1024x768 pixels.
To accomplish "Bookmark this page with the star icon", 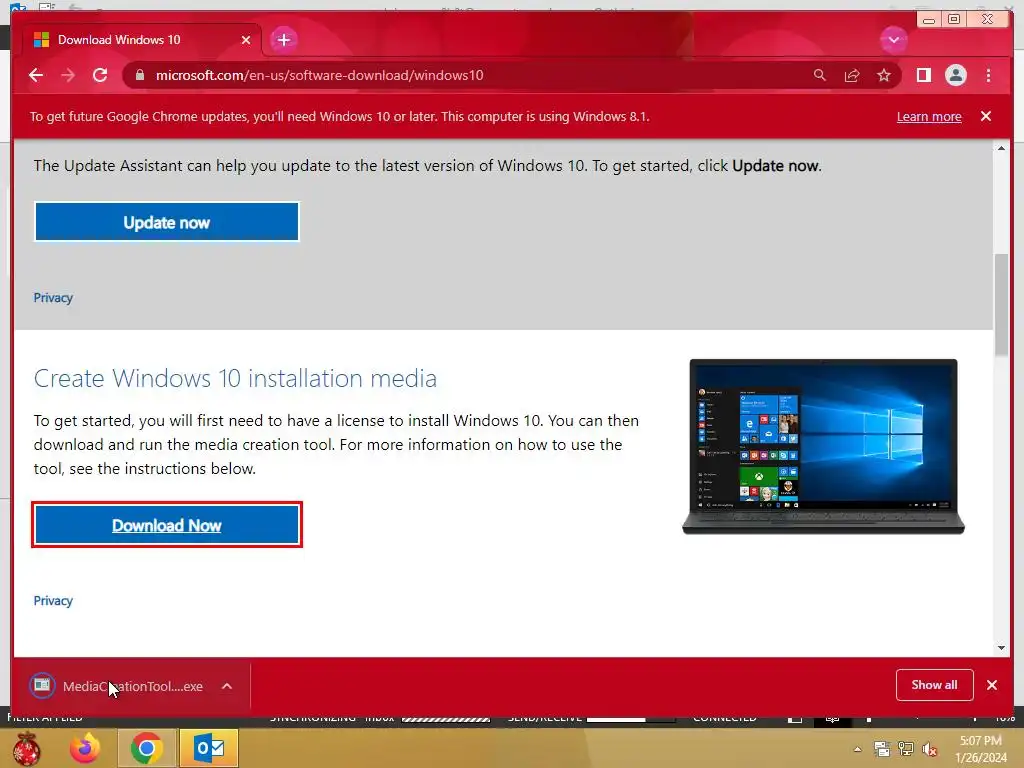I will (884, 75).
